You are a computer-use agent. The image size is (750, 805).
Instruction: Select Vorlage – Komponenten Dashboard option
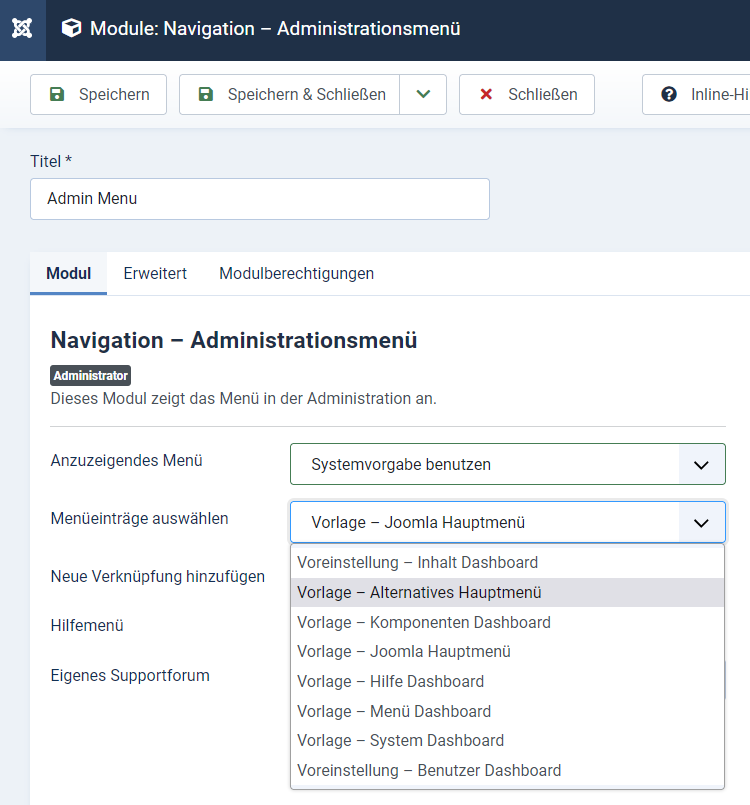[423, 623]
